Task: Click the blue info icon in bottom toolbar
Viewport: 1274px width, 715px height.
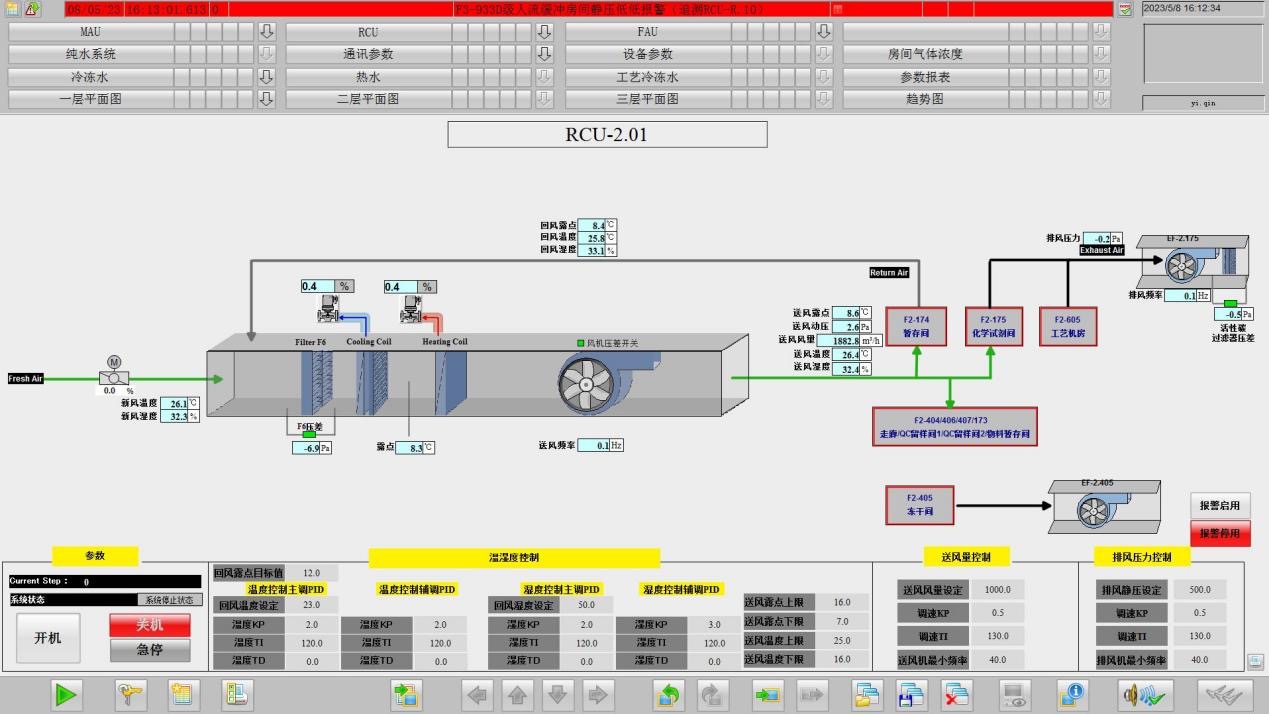Action: [1073, 695]
